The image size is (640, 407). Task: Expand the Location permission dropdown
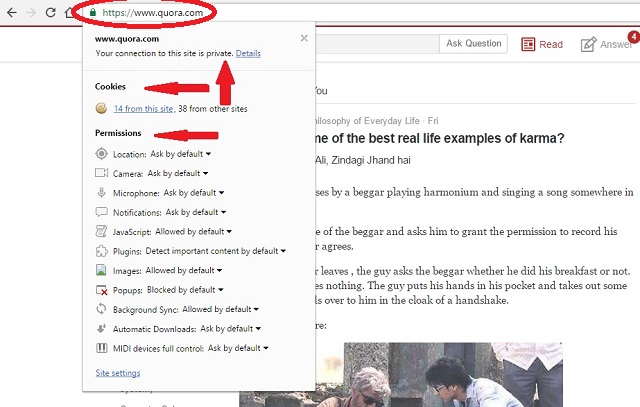pyautogui.click(x=180, y=154)
